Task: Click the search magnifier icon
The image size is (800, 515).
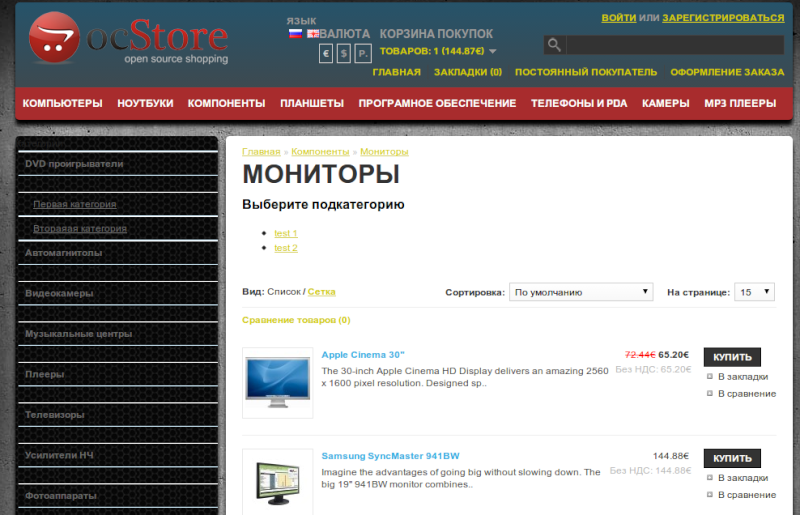Action: tap(555, 45)
